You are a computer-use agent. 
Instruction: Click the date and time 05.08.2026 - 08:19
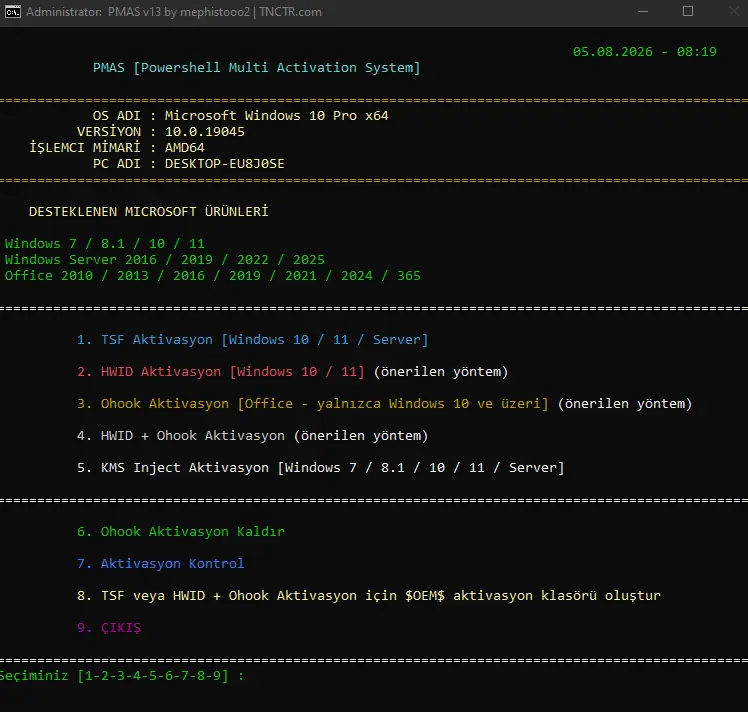(644, 52)
